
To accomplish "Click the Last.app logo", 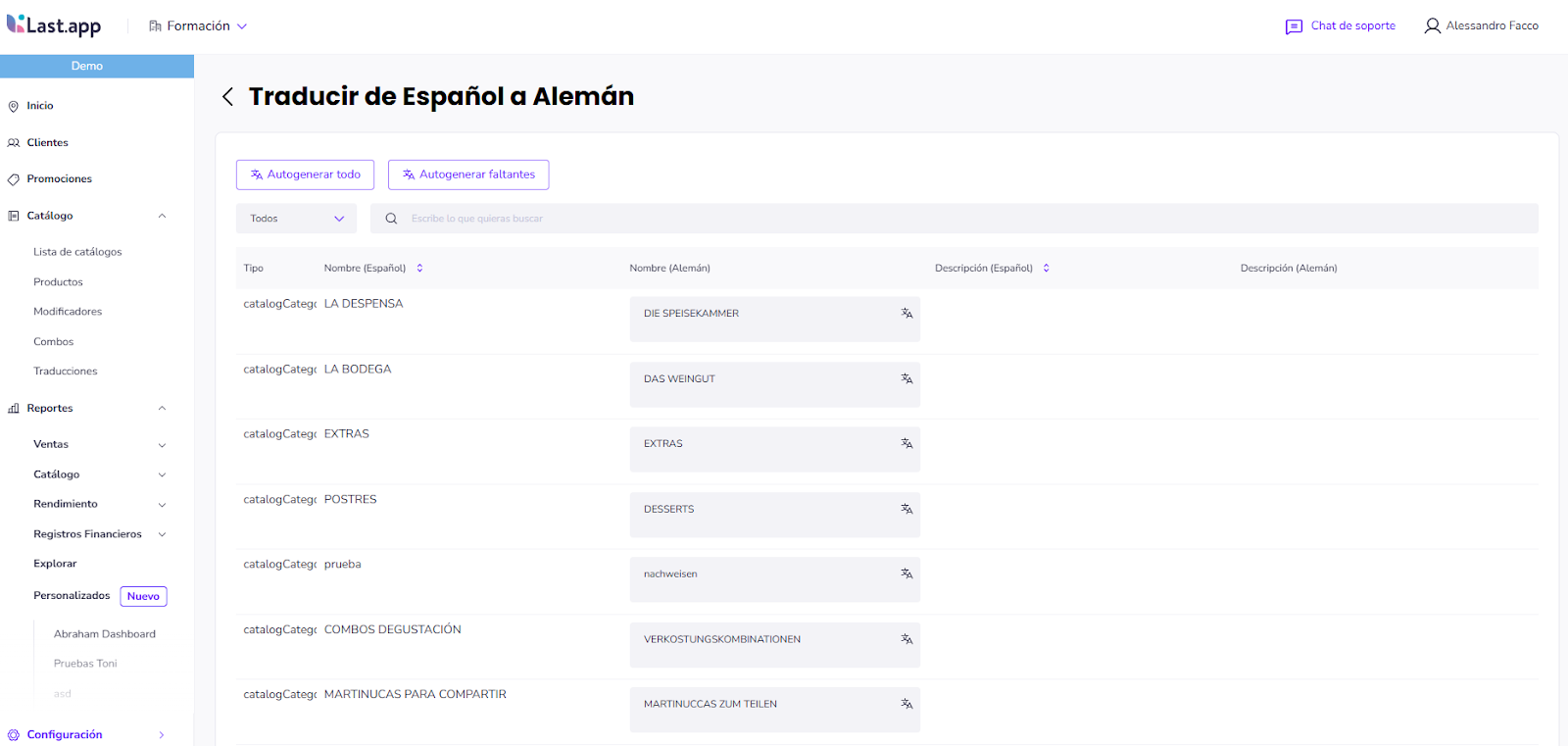I will 54,25.
